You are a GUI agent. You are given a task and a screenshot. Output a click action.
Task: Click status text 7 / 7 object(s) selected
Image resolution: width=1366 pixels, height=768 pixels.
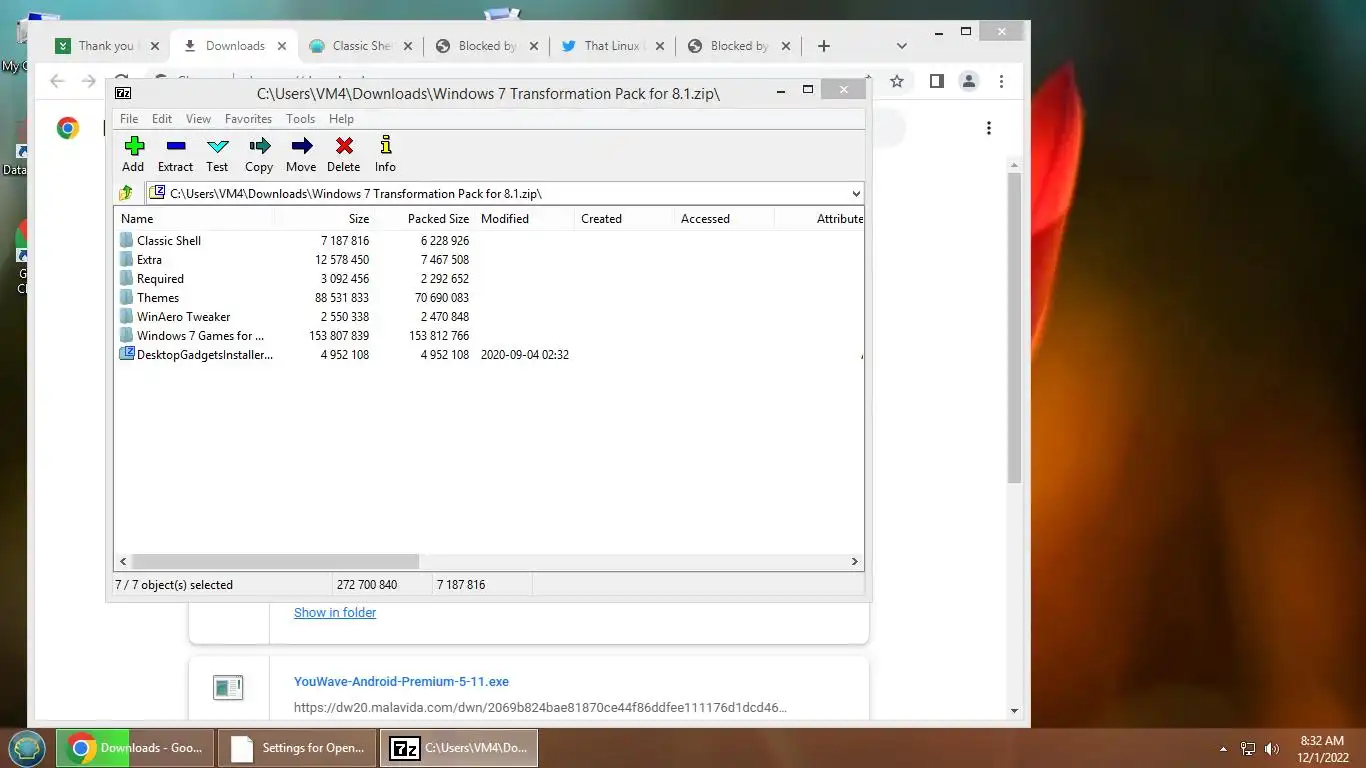click(x=174, y=584)
